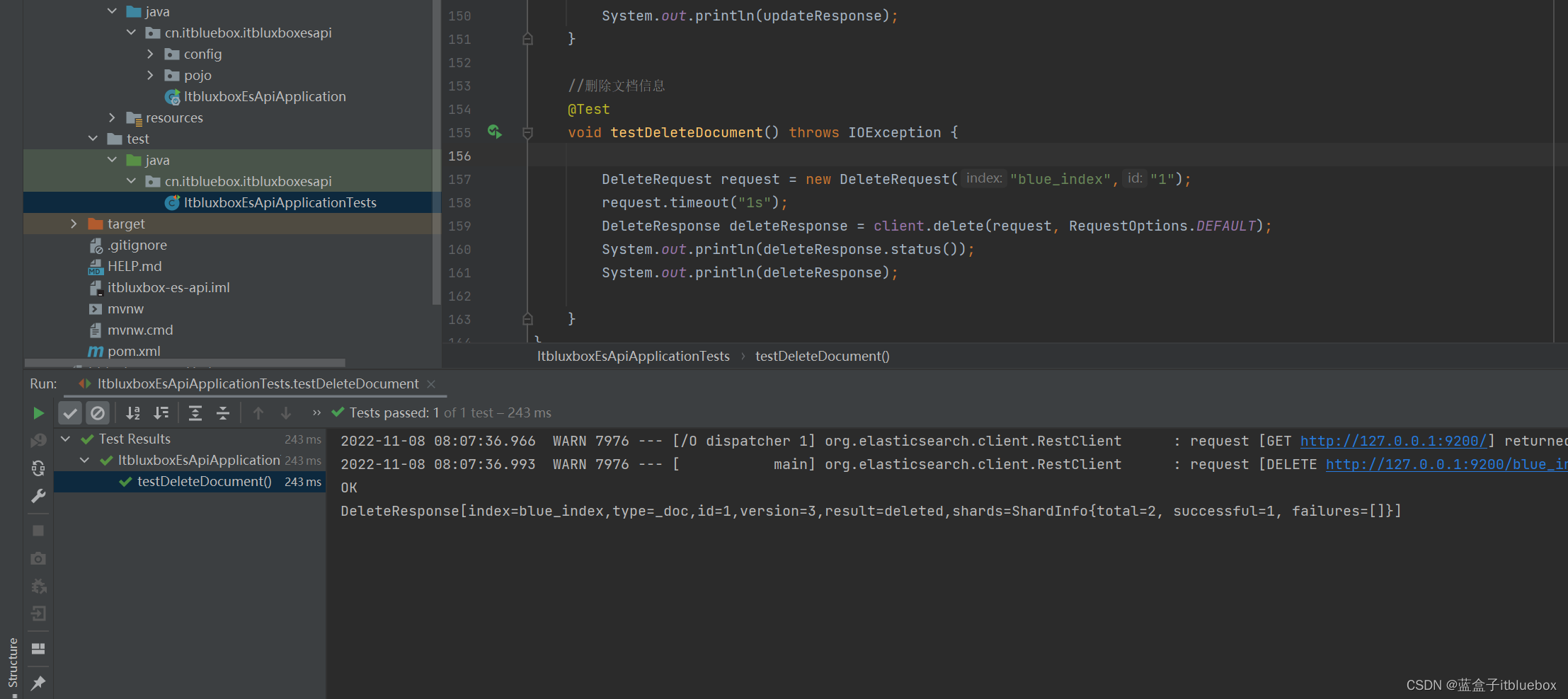Collapse the main java folder
Image resolution: width=1568 pixels, height=699 pixels.
point(112,11)
